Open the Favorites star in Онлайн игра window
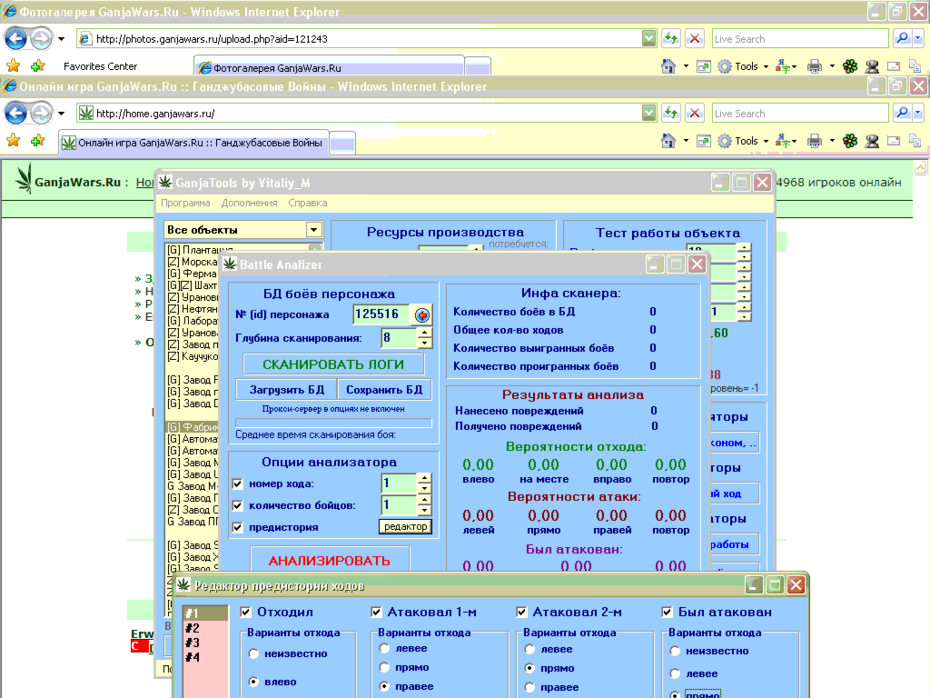Screen dimensions: 930x698 (x=13, y=140)
